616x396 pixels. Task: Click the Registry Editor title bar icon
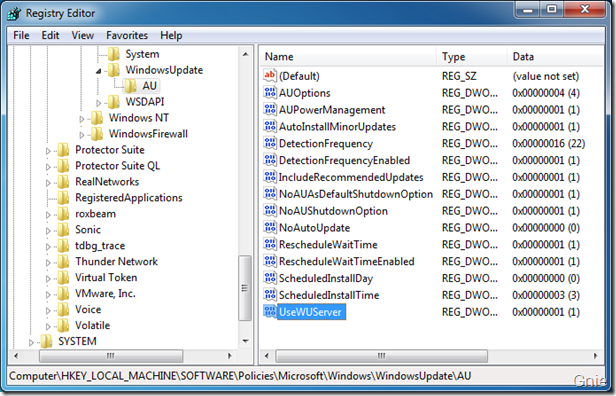(14, 13)
